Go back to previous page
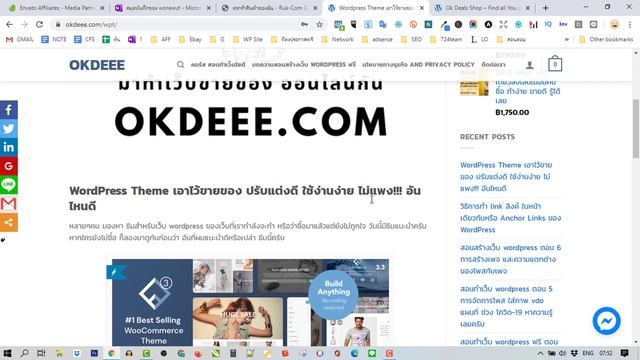Screen dimensions: 640x360 click(x=9, y=24)
